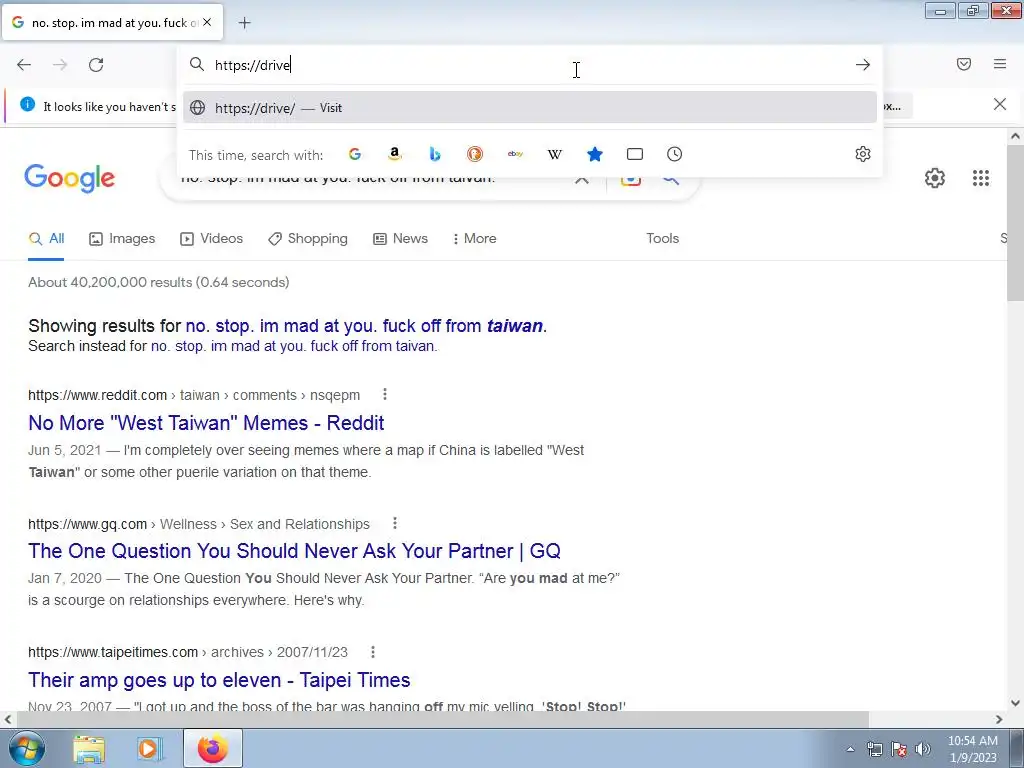Open the taskbar clock showing 10:54 AM

tap(972, 748)
